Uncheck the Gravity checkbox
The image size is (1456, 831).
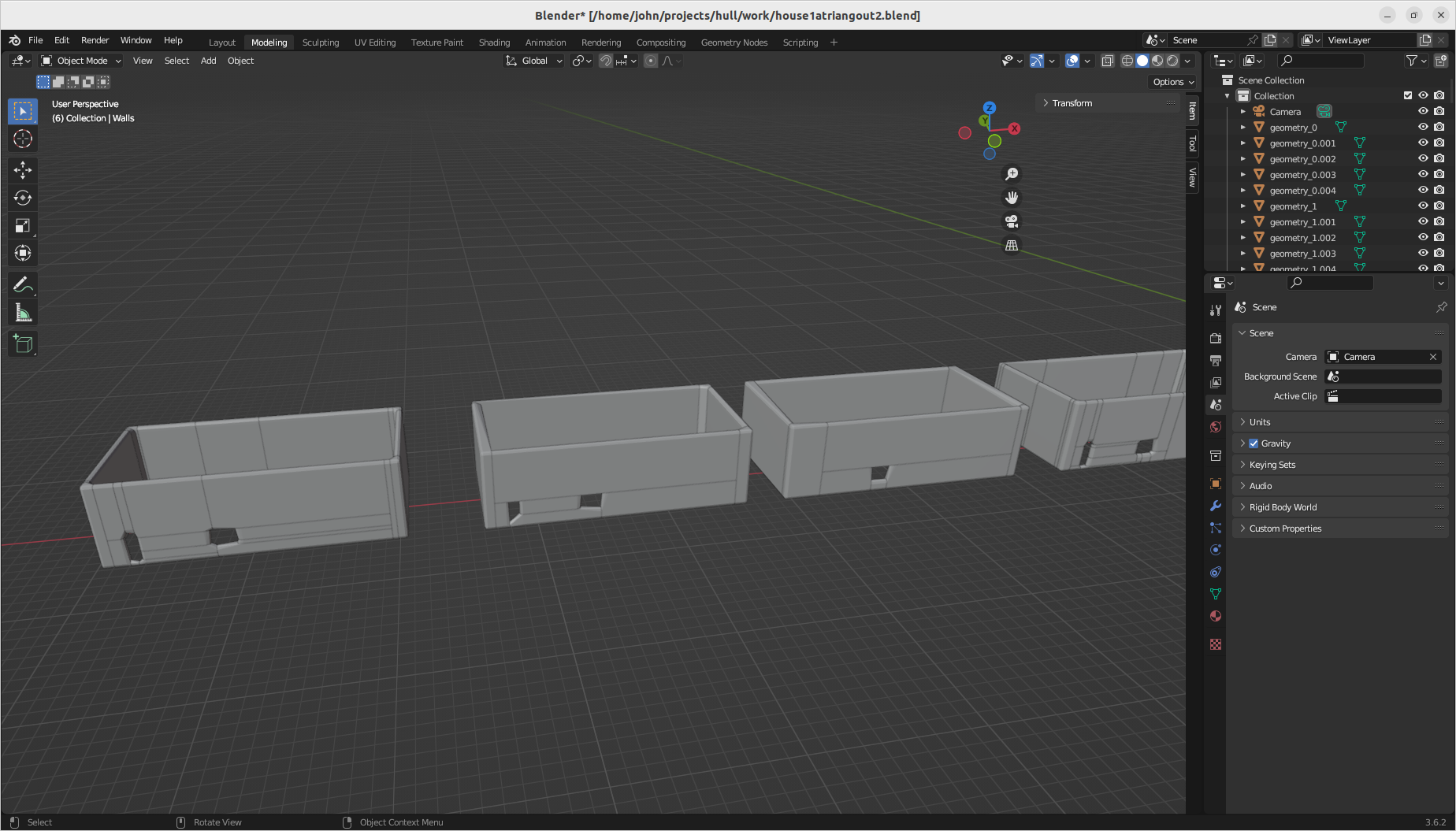(x=1254, y=443)
